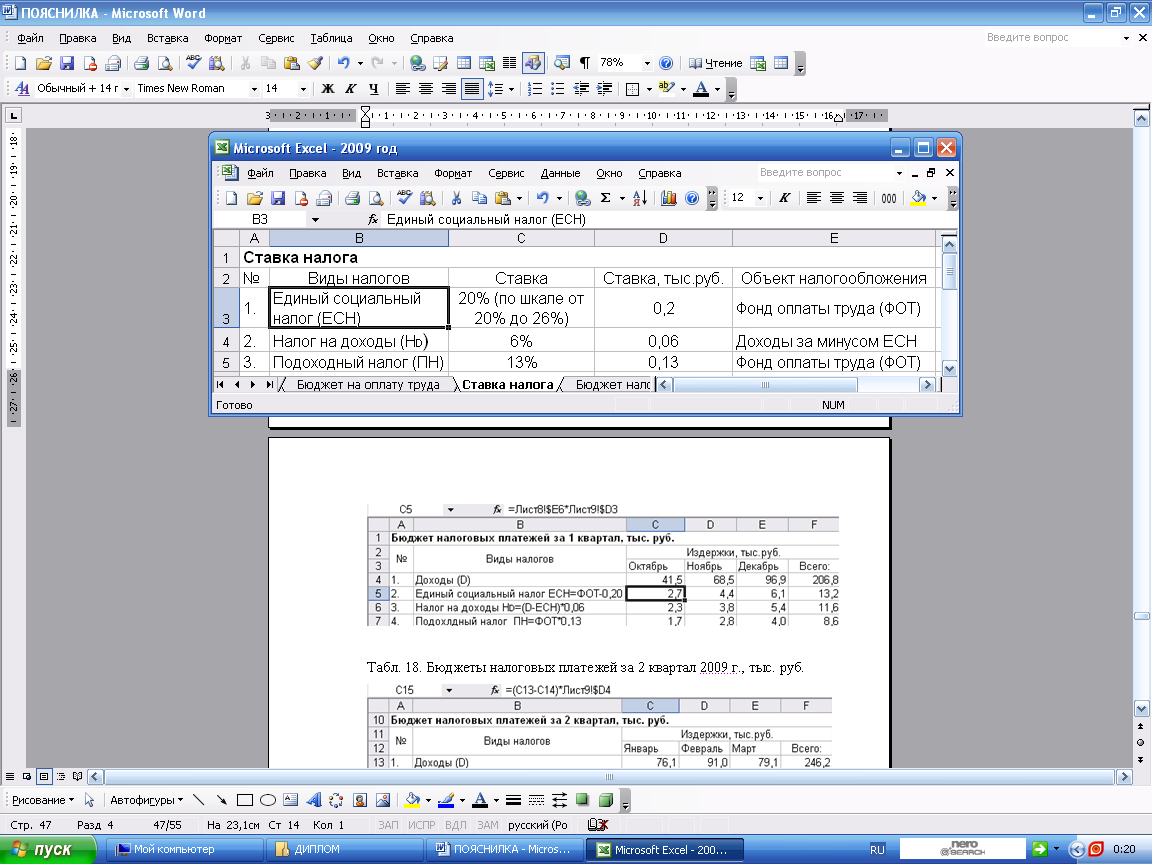Open the Автофигуры button on Drawing toolbar
The image size is (1152, 864).
click(146, 800)
